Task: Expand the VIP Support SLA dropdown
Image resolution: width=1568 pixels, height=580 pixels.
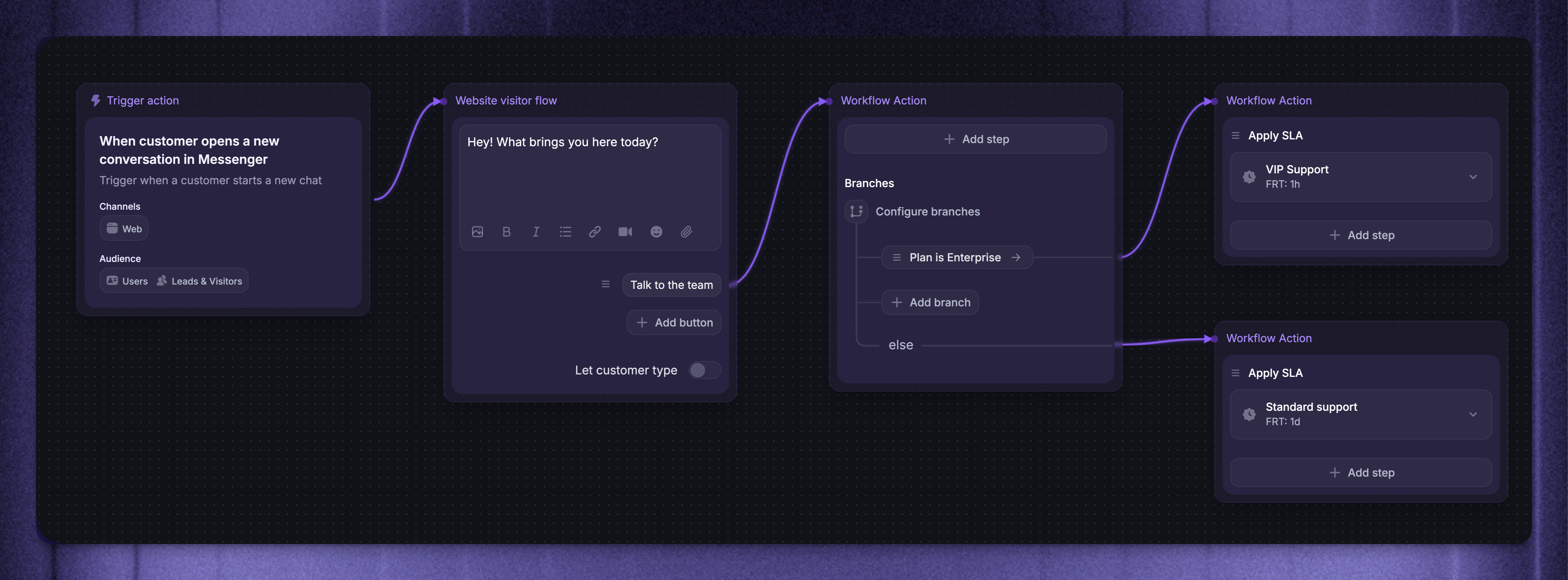Action: point(1473,177)
